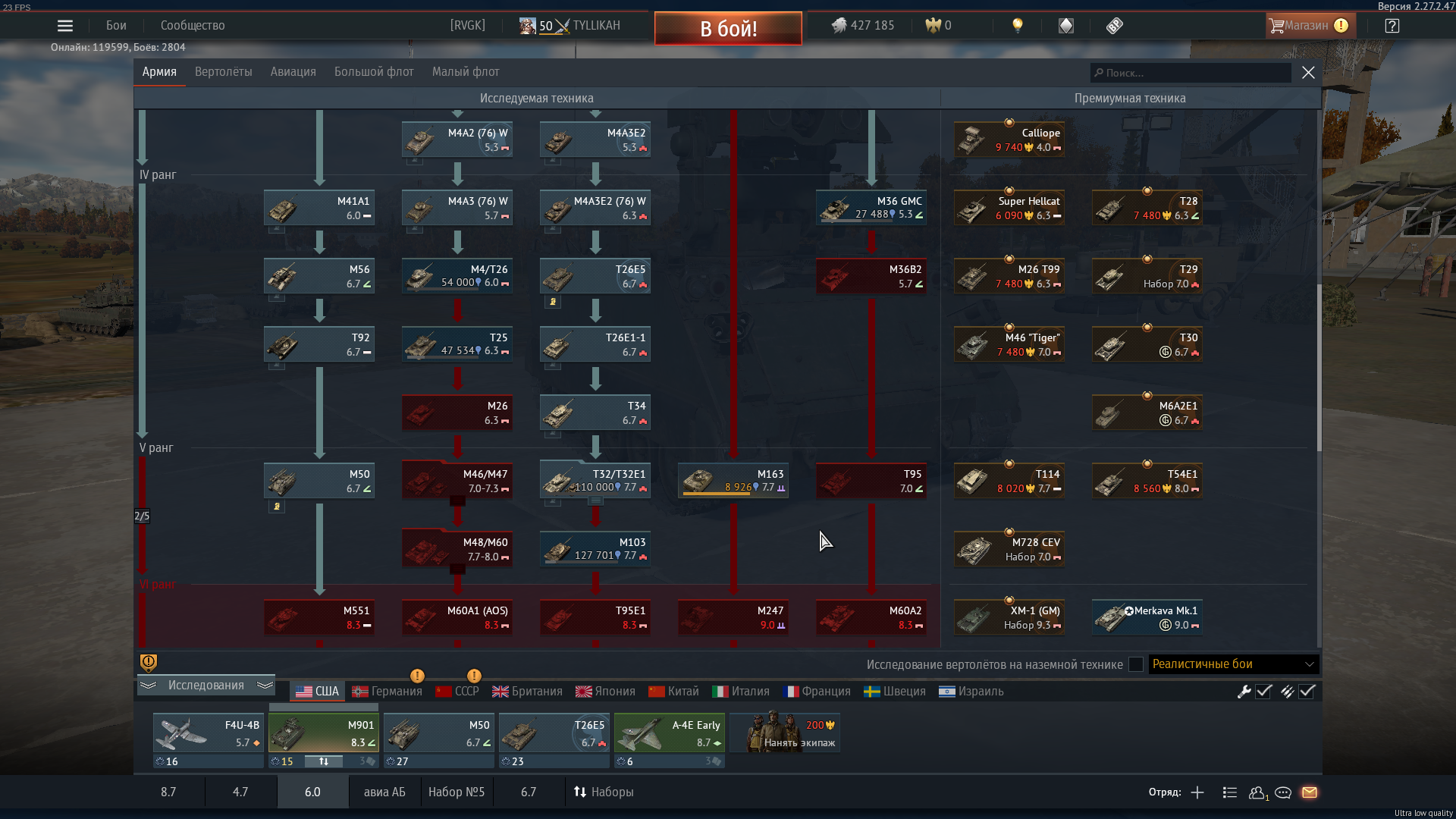Open the Бои menu
This screenshot has width=1456, height=819.
coord(116,26)
